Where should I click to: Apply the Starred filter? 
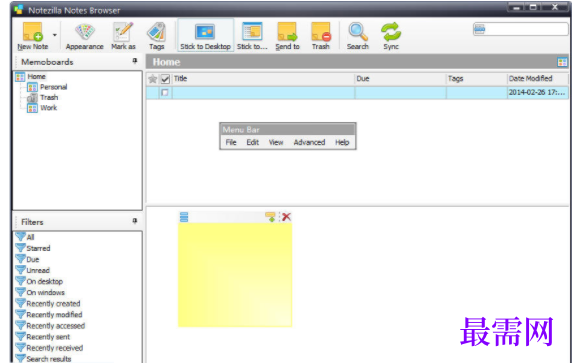click(x=33, y=248)
